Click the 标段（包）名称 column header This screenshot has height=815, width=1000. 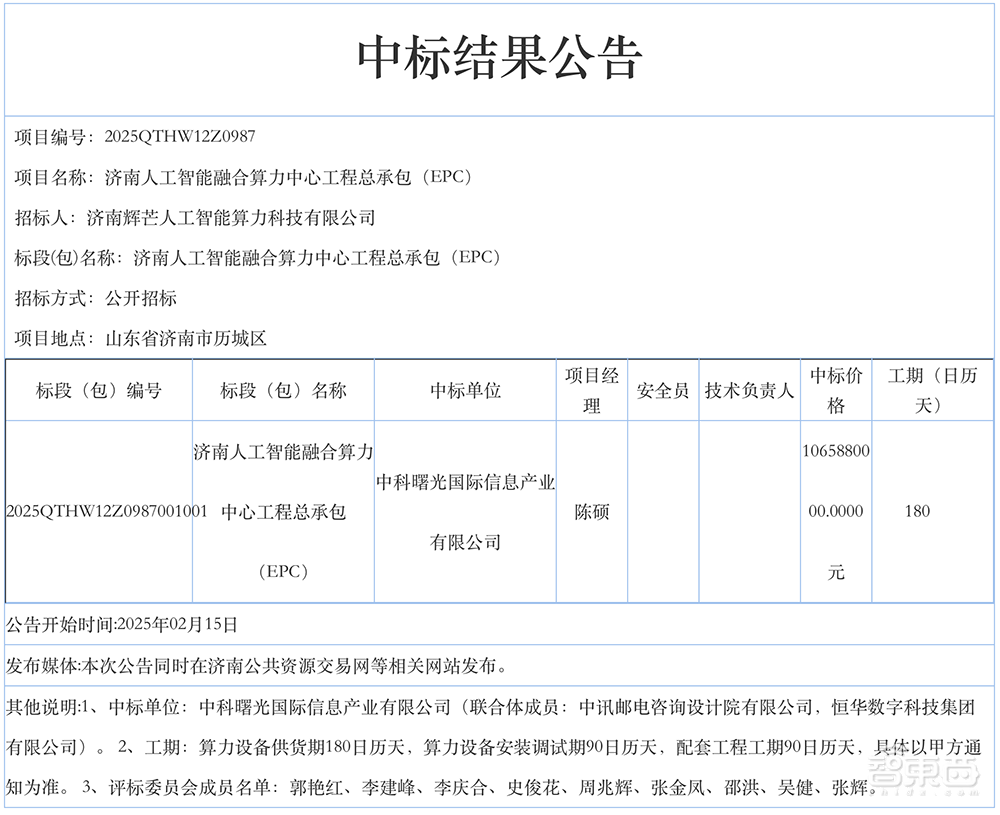coord(282,390)
